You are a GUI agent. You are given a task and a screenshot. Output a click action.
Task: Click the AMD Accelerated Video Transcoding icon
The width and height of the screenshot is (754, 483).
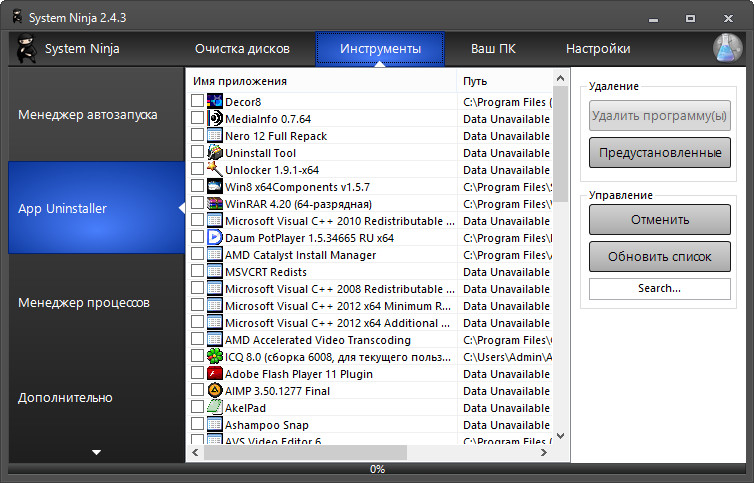click(214, 340)
